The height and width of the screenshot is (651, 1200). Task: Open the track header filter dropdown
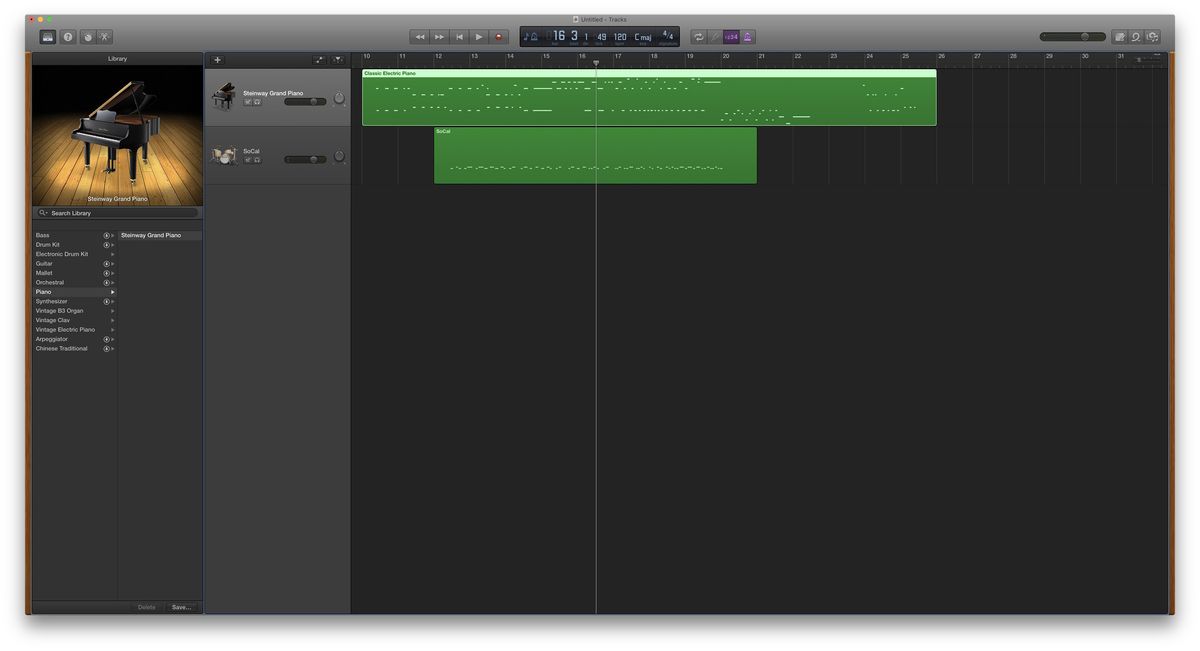[x=339, y=59]
